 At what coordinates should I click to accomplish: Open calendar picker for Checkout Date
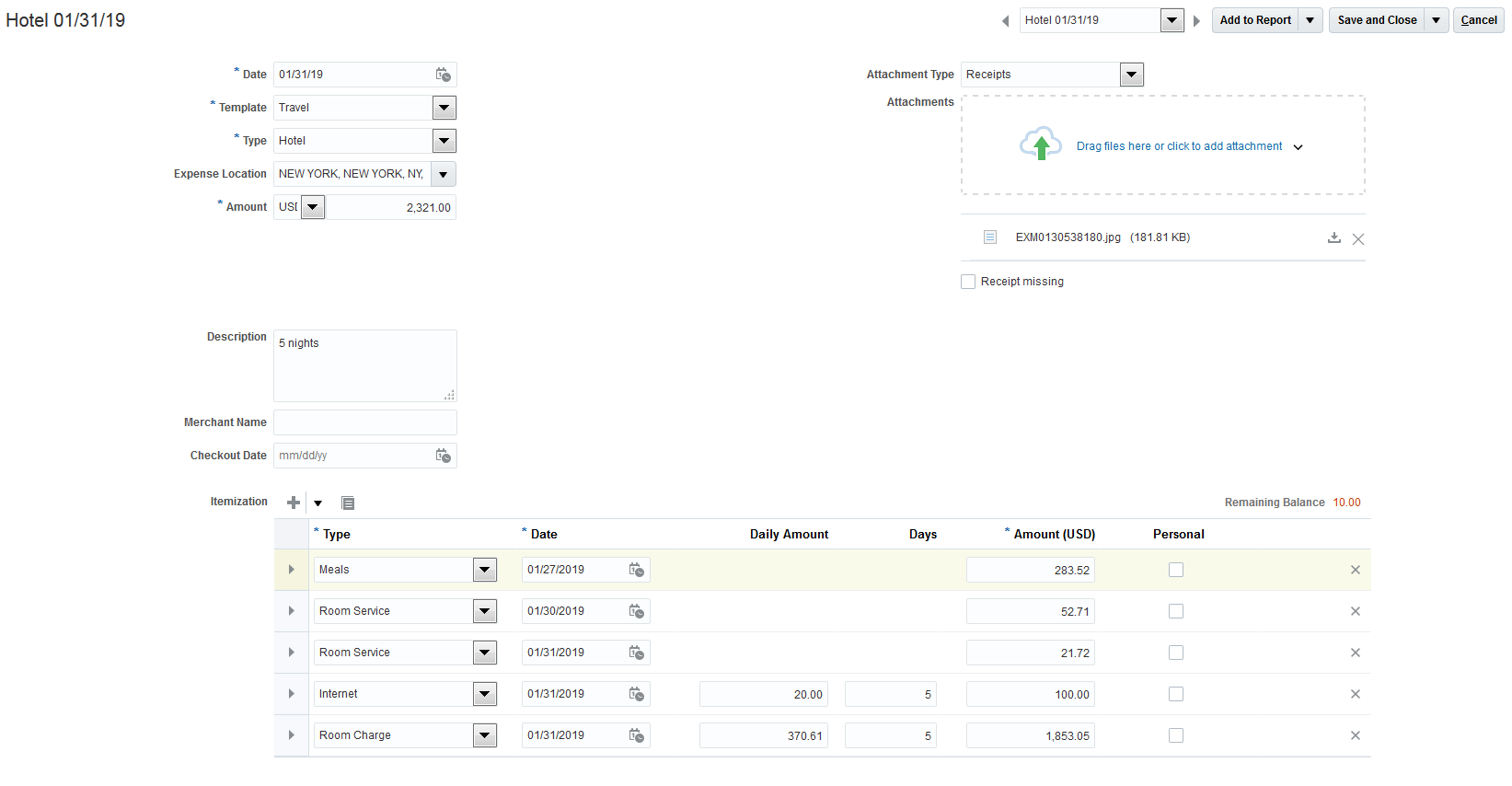443,456
